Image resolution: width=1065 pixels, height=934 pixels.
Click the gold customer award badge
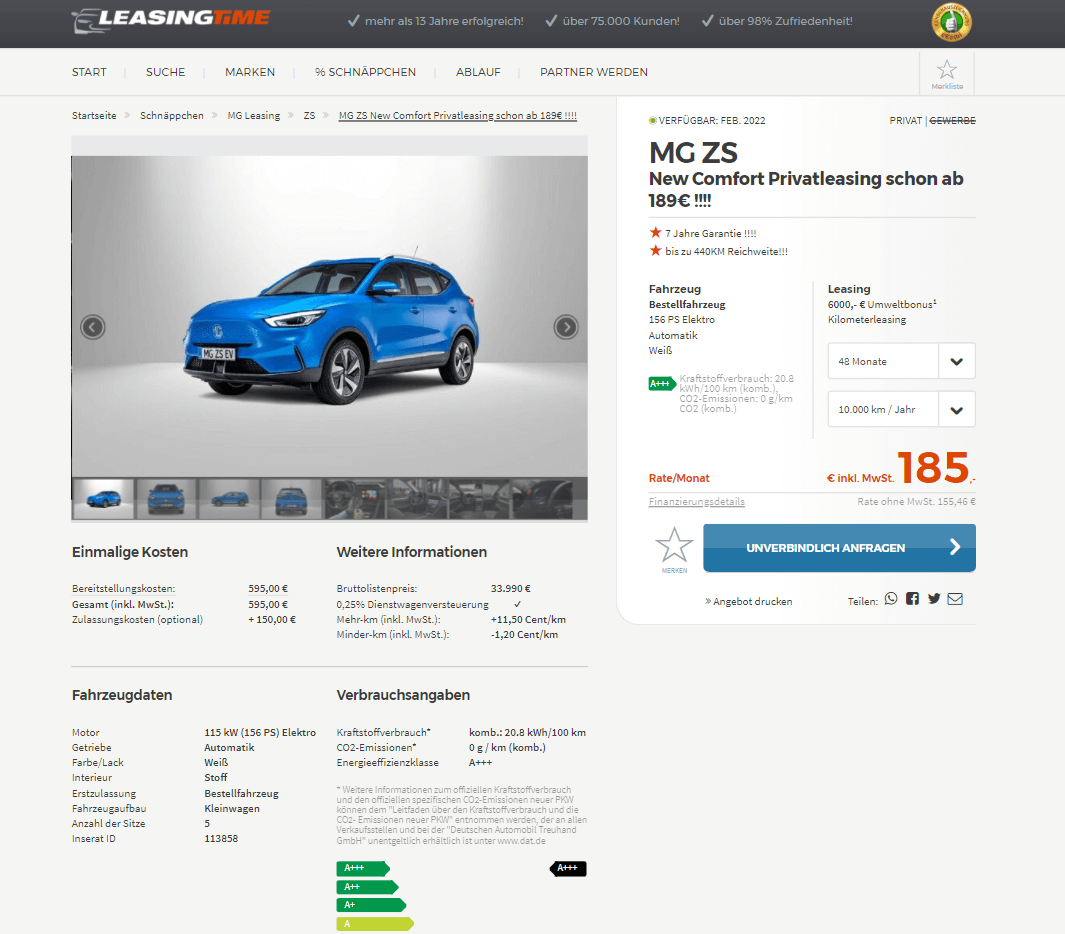click(x=951, y=22)
